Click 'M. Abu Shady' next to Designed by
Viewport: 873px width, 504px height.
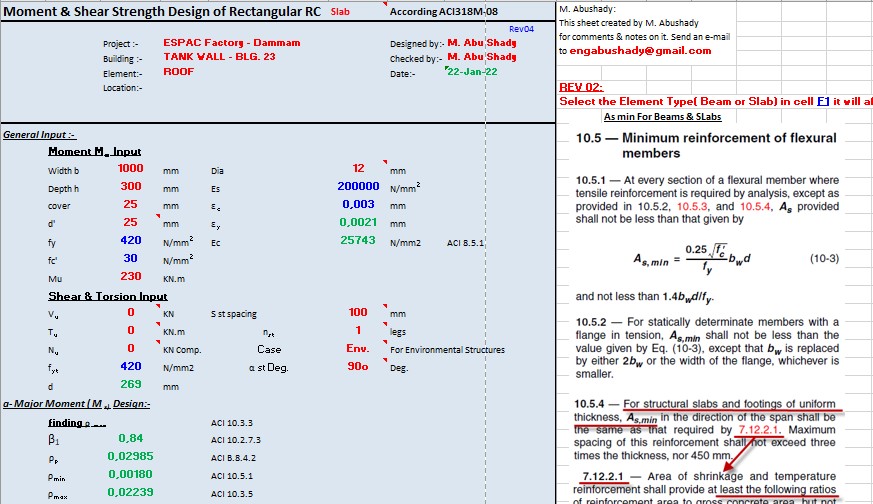482,43
